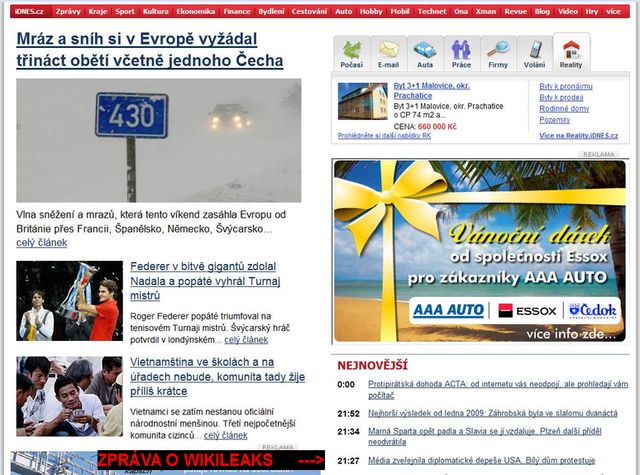
Task: Open Byt 3+1 Malovice listing link
Action: [431, 91]
